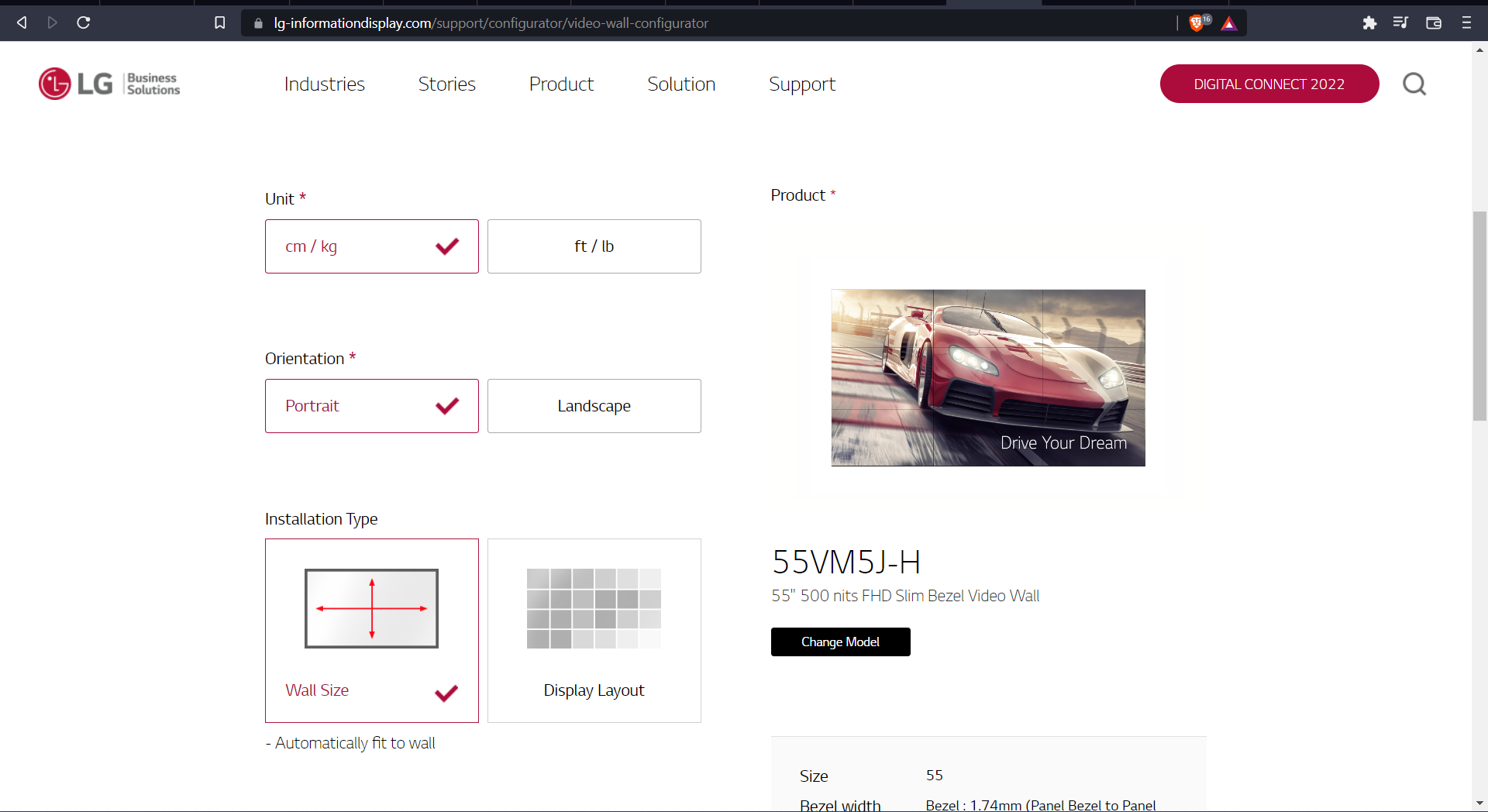
Task: Click the 55VM5J-H model name
Action: point(846,562)
